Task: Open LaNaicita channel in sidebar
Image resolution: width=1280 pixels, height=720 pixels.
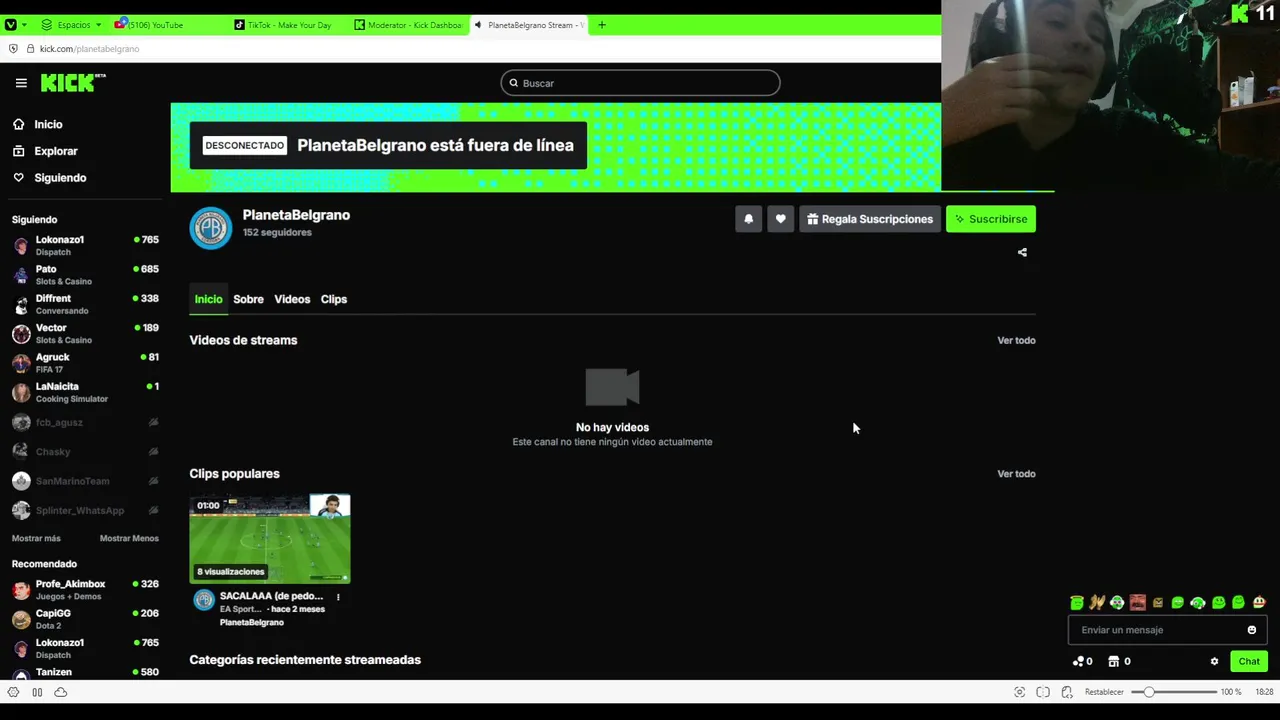Action: pyautogui.click(x=85, y=392)
